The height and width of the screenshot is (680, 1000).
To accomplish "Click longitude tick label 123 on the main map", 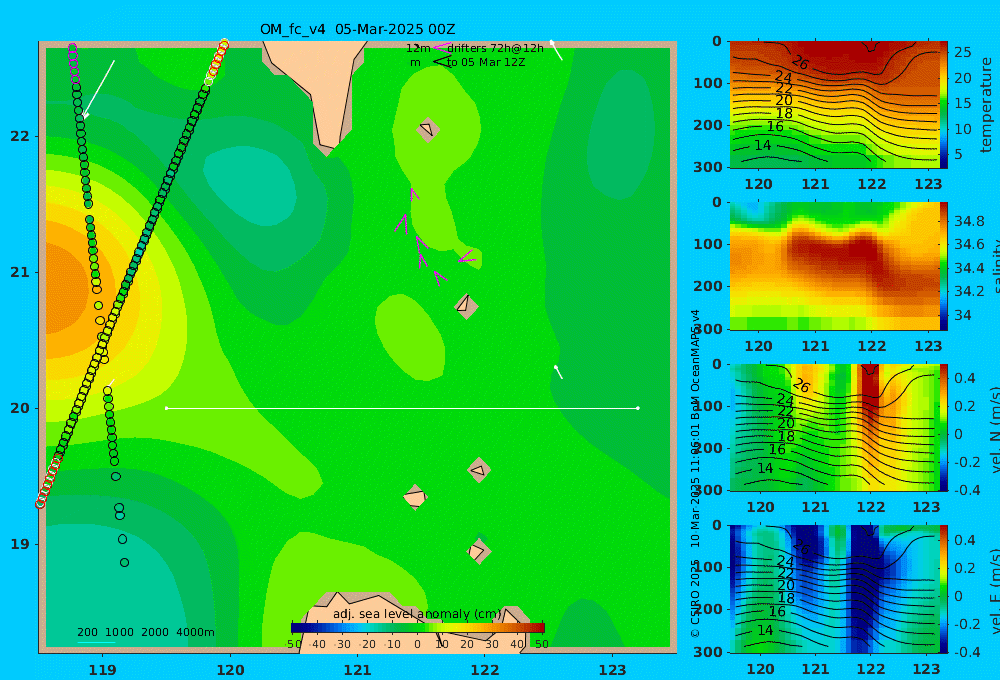I will [613, 670].
